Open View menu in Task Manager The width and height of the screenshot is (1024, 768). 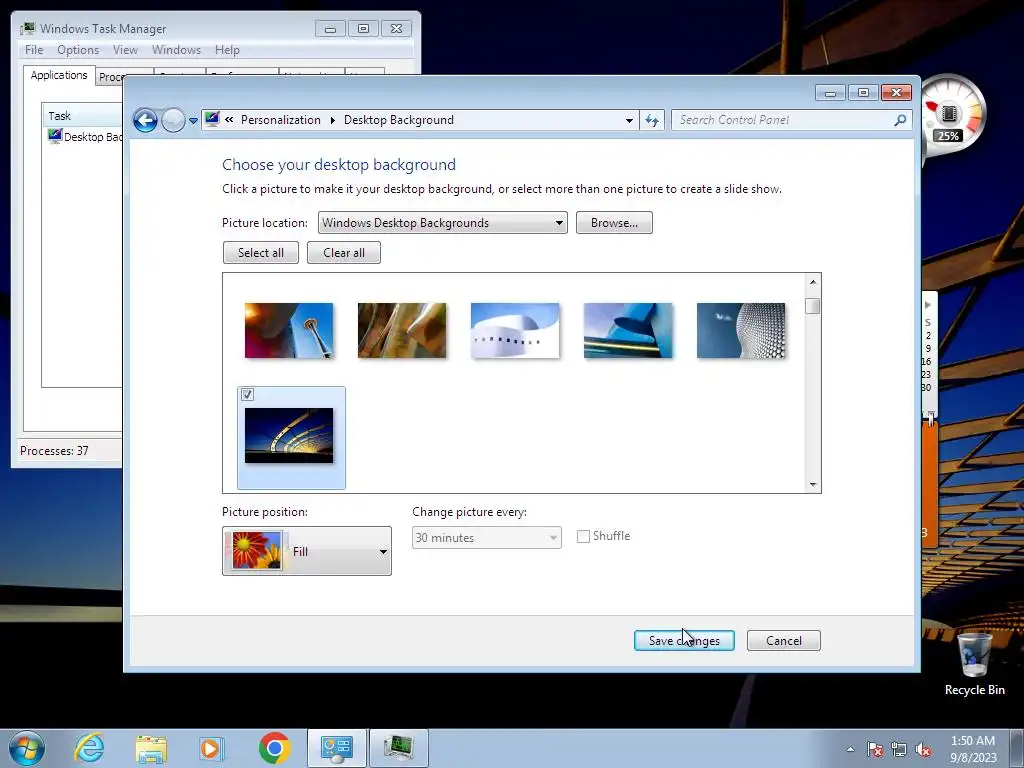(125, 50)
